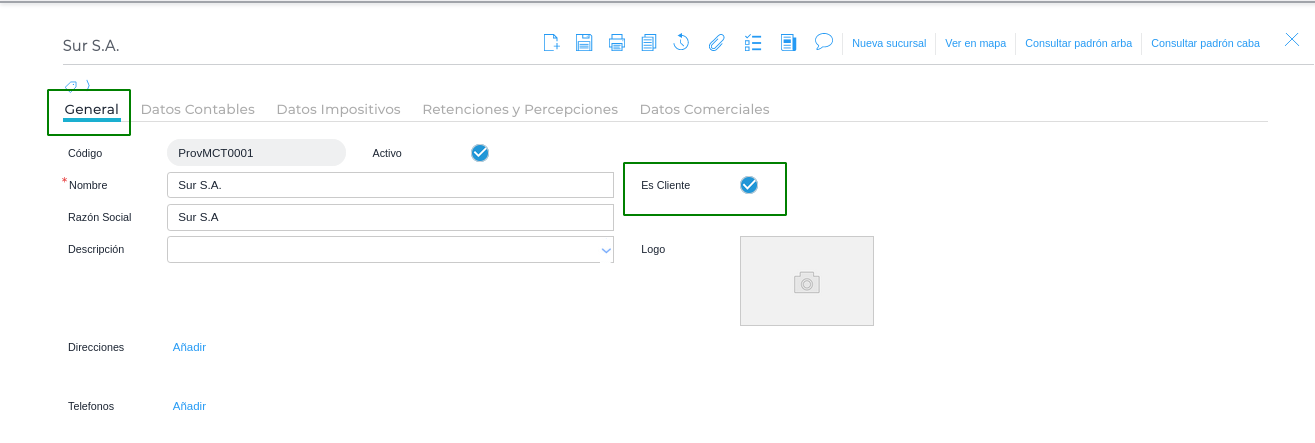Click the new document icon
Screen dimensions: 1315x443
point(551,42)
